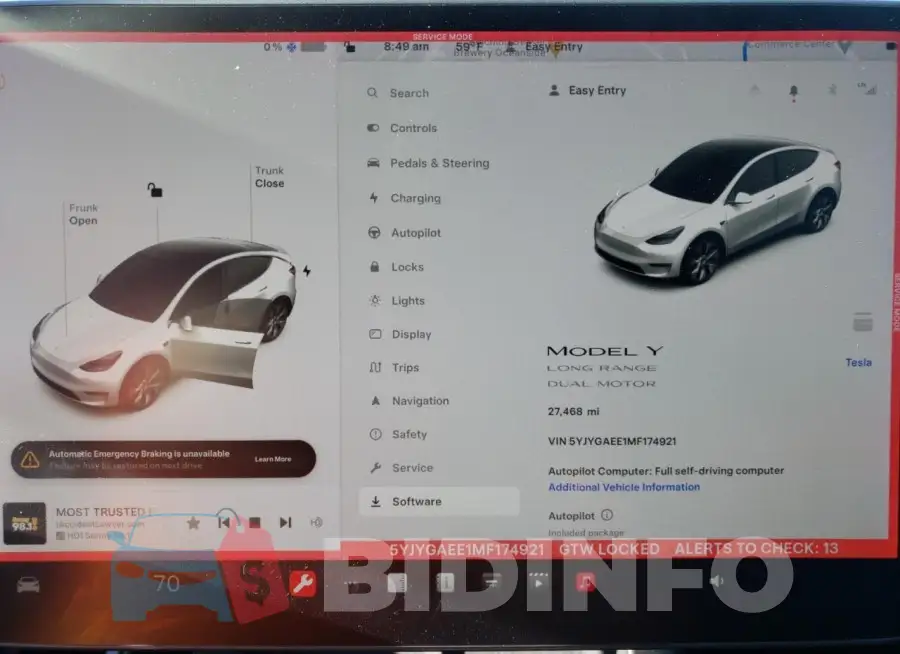Viewport: 900px width, 654px height.
Task: Open the music app icon in dock
Action: pos(585,582)
